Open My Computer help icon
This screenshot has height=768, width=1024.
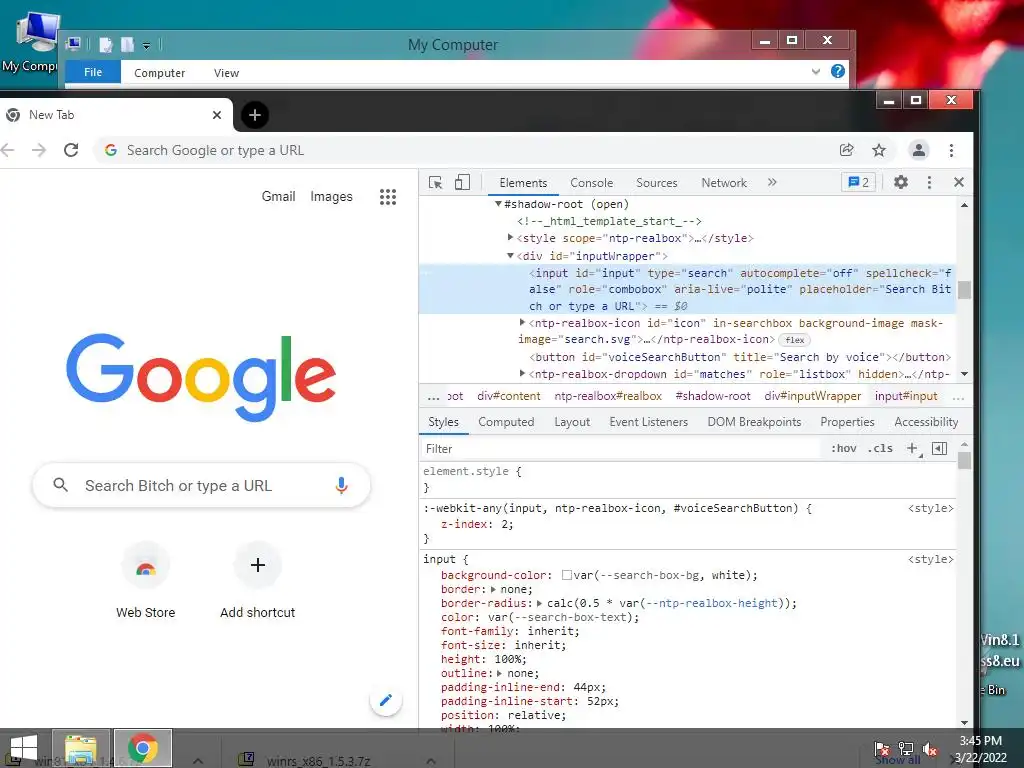(838, 71)
